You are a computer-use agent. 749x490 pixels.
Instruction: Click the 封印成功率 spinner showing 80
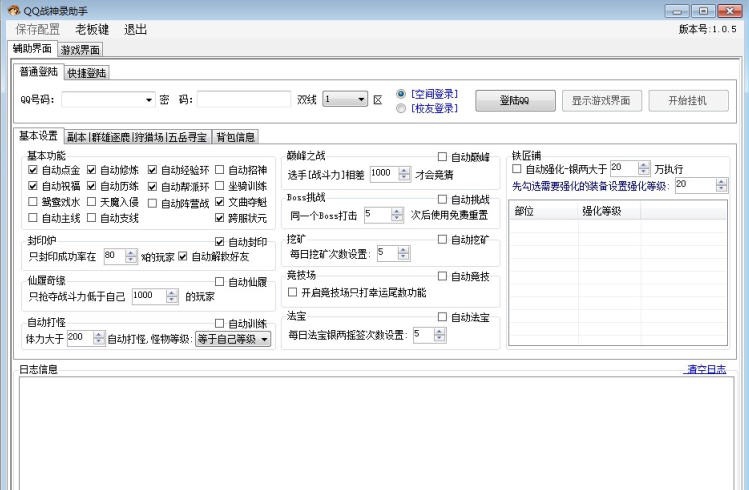[x=120, y=256]
